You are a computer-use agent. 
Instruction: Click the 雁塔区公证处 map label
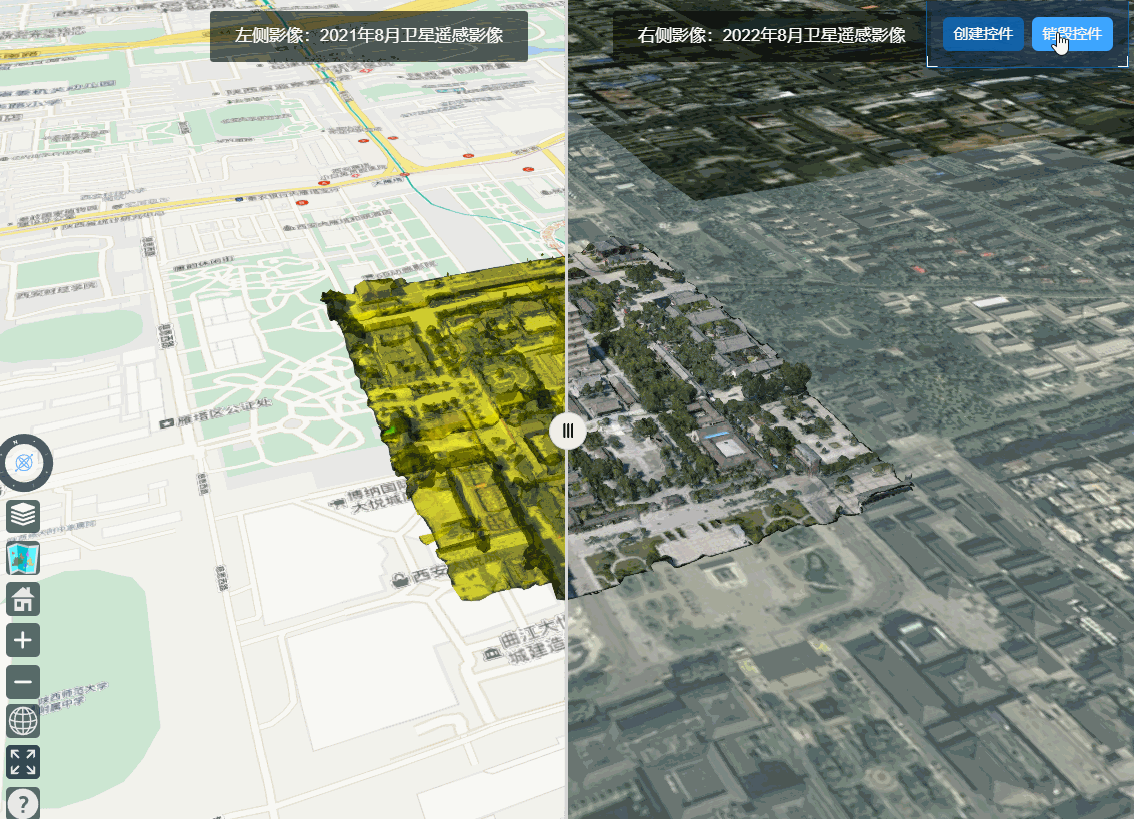208,424
